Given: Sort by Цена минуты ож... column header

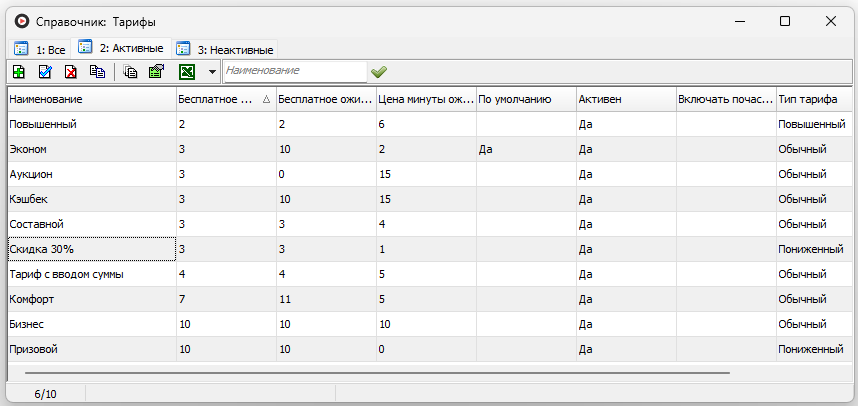Looking at the screenshot, I should (x=426, y=100).
